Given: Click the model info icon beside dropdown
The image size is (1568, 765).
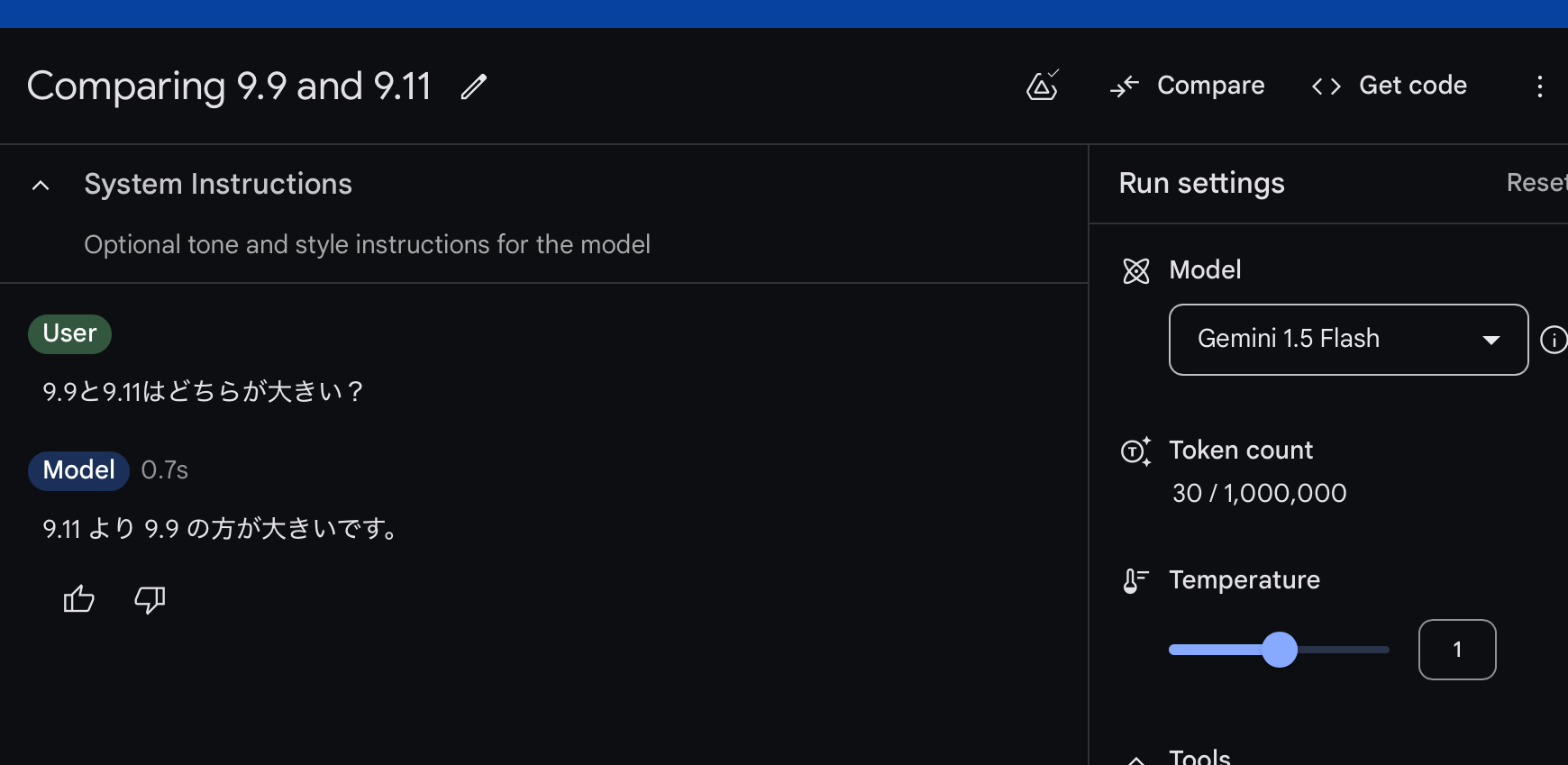Looking at the screenshot, I should coord(1553,340).
